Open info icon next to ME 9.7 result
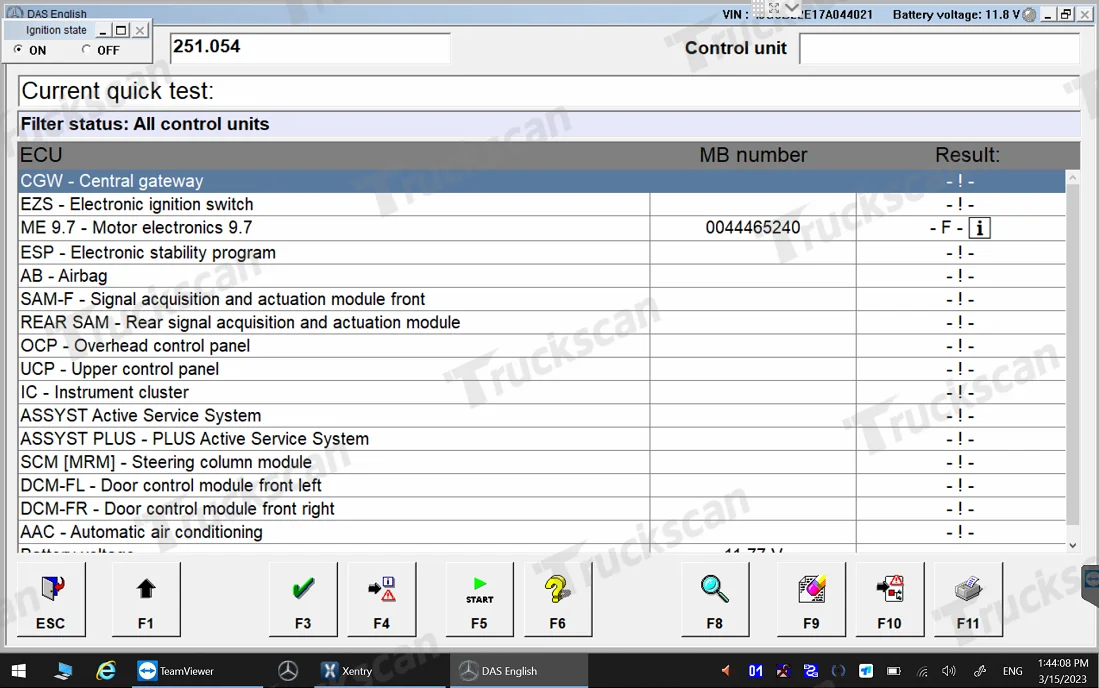The width and height of the screenshot is (1099, 688). (979, 228)
